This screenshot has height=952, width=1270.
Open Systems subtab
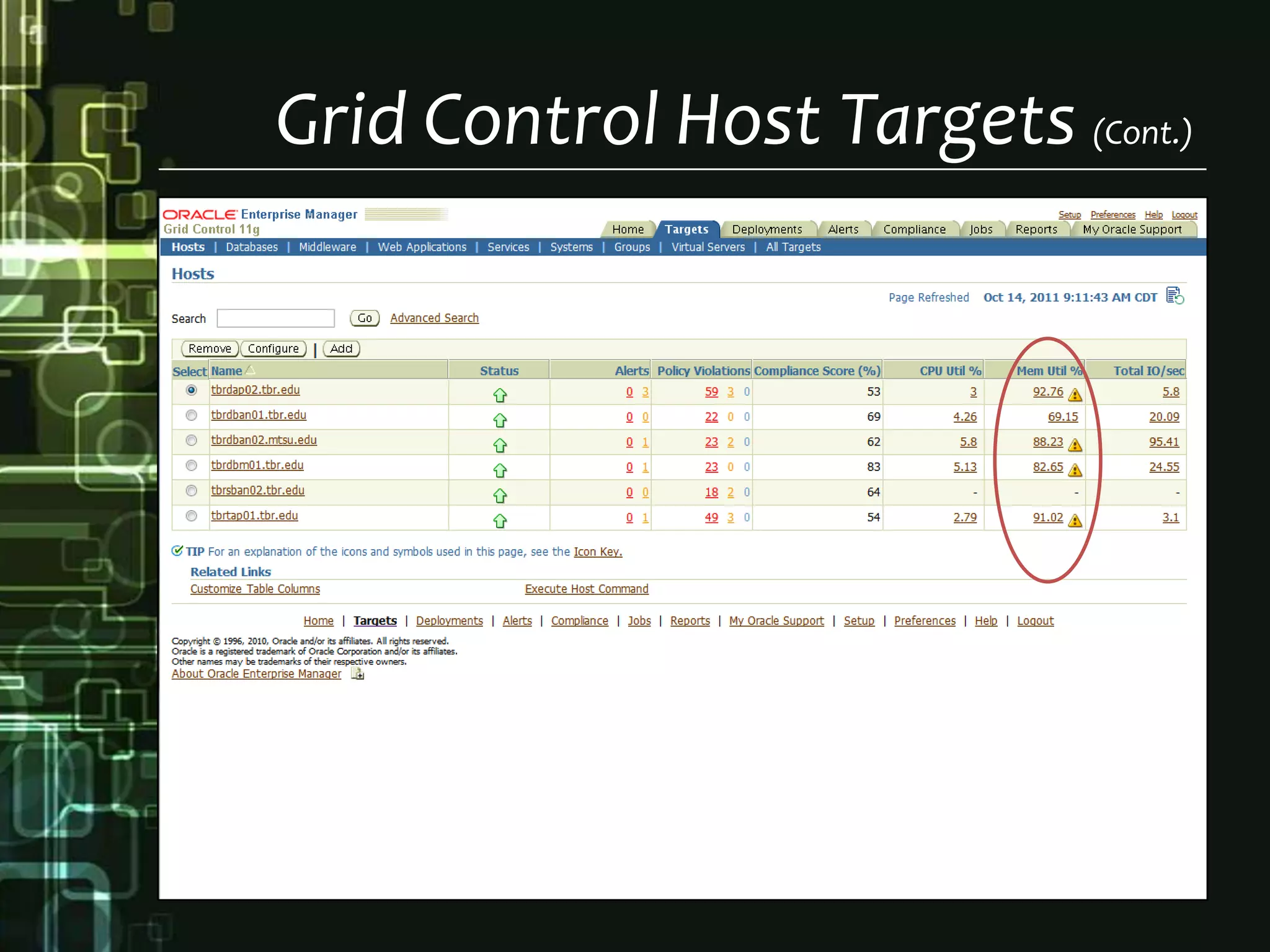tap(571, 247)
